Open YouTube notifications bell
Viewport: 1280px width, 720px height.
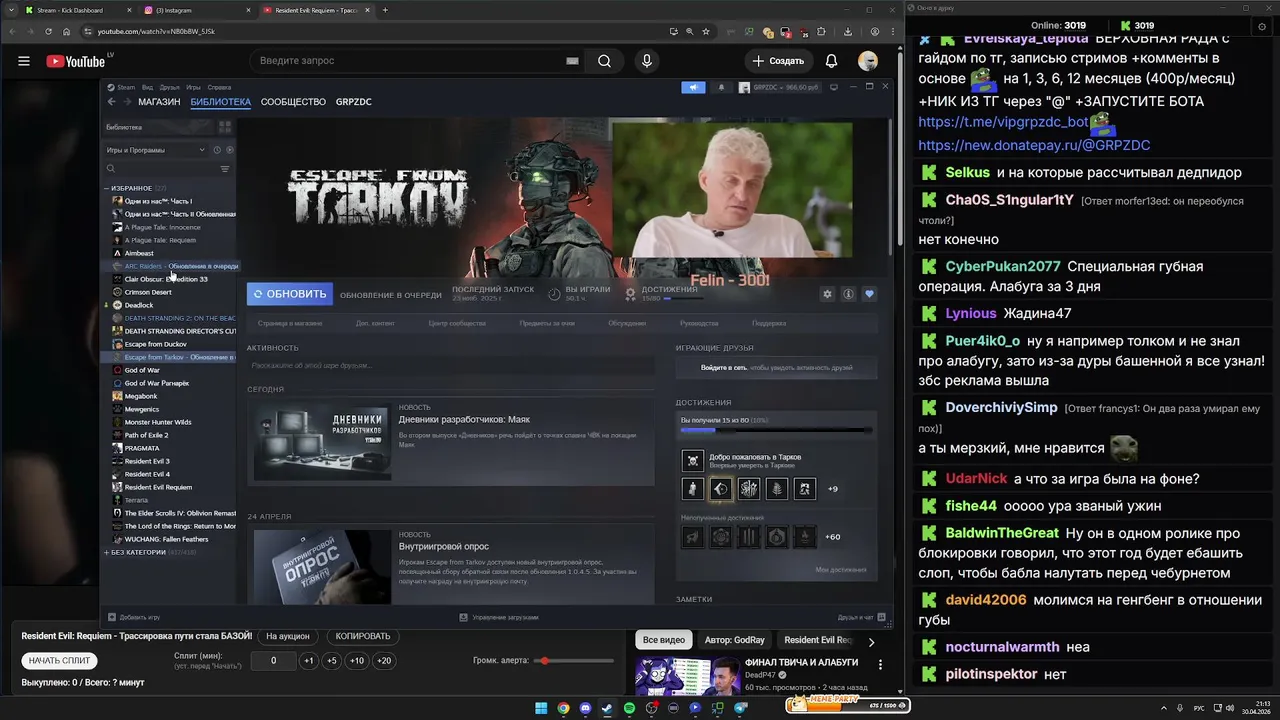point(831,61)
